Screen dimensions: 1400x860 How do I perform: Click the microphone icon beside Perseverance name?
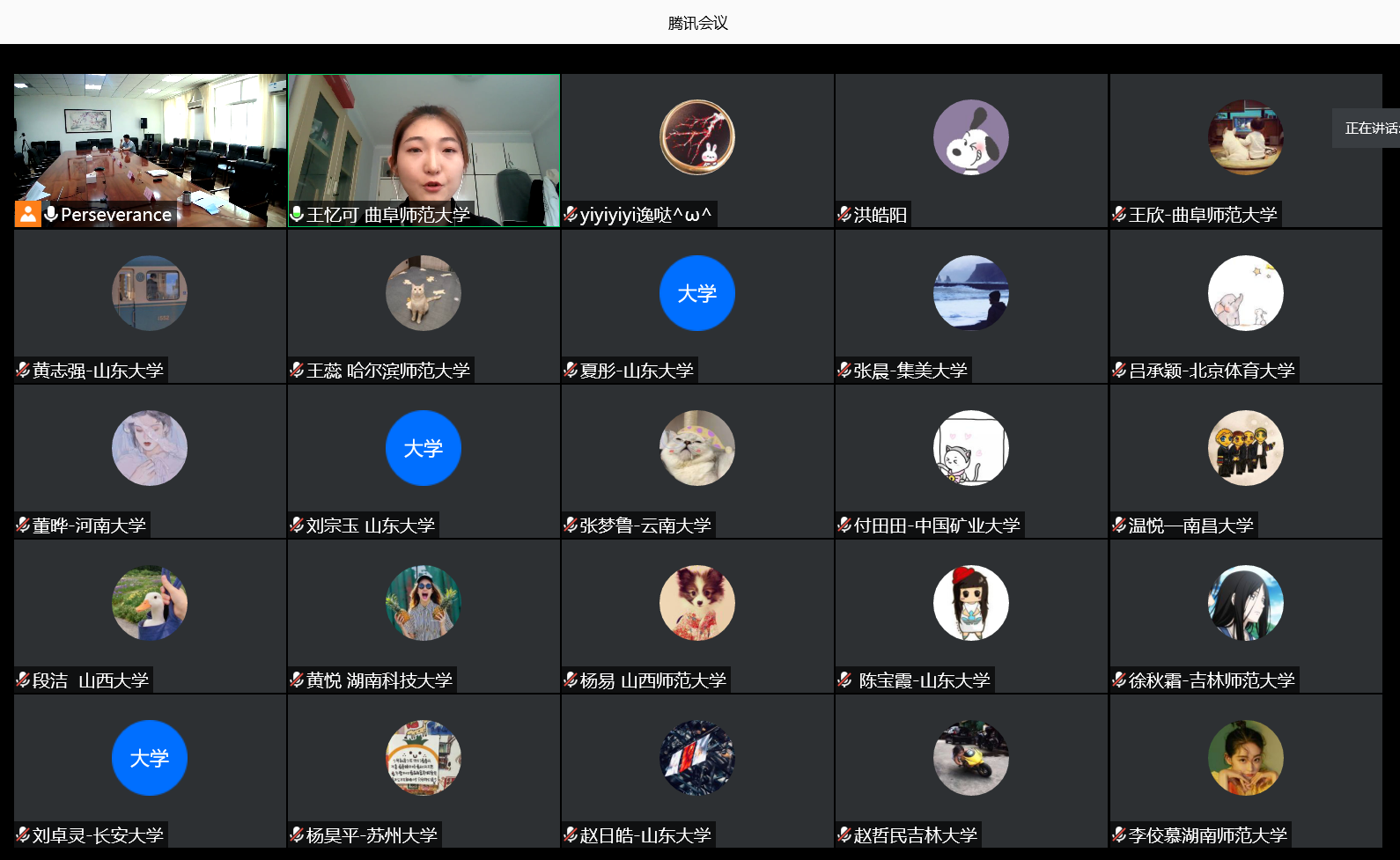click(x=51, y=214)
